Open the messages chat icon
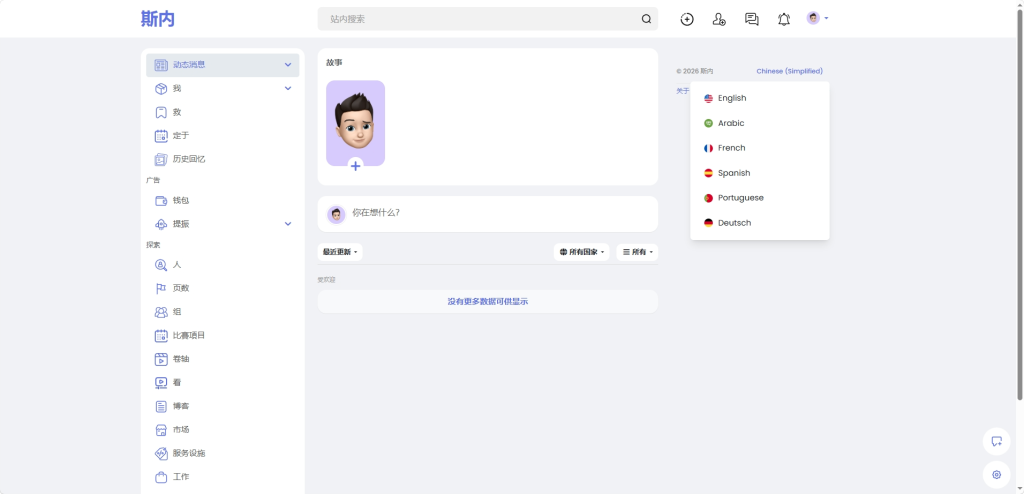The height and width of the screenshot is (494, 1024). coord(752,19)
